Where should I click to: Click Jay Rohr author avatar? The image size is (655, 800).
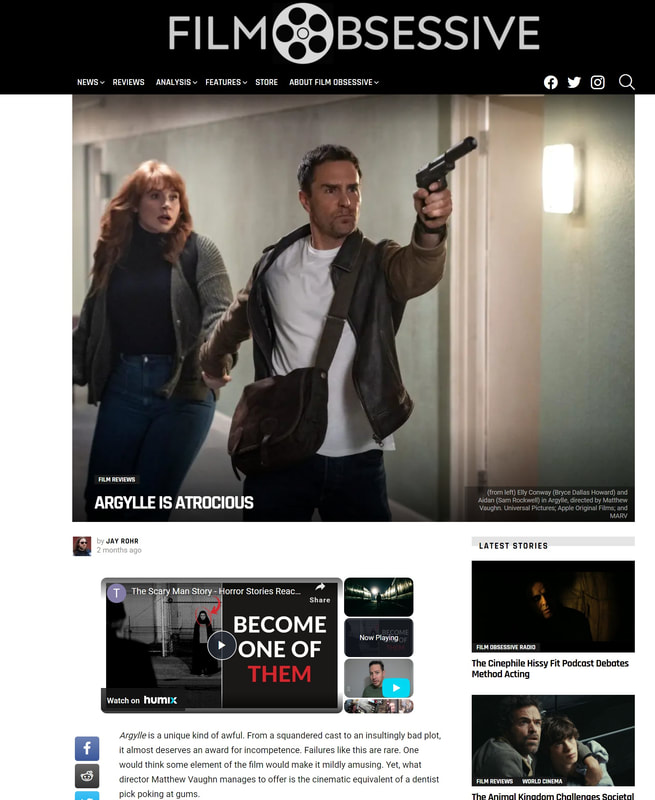tap(82, 546)
